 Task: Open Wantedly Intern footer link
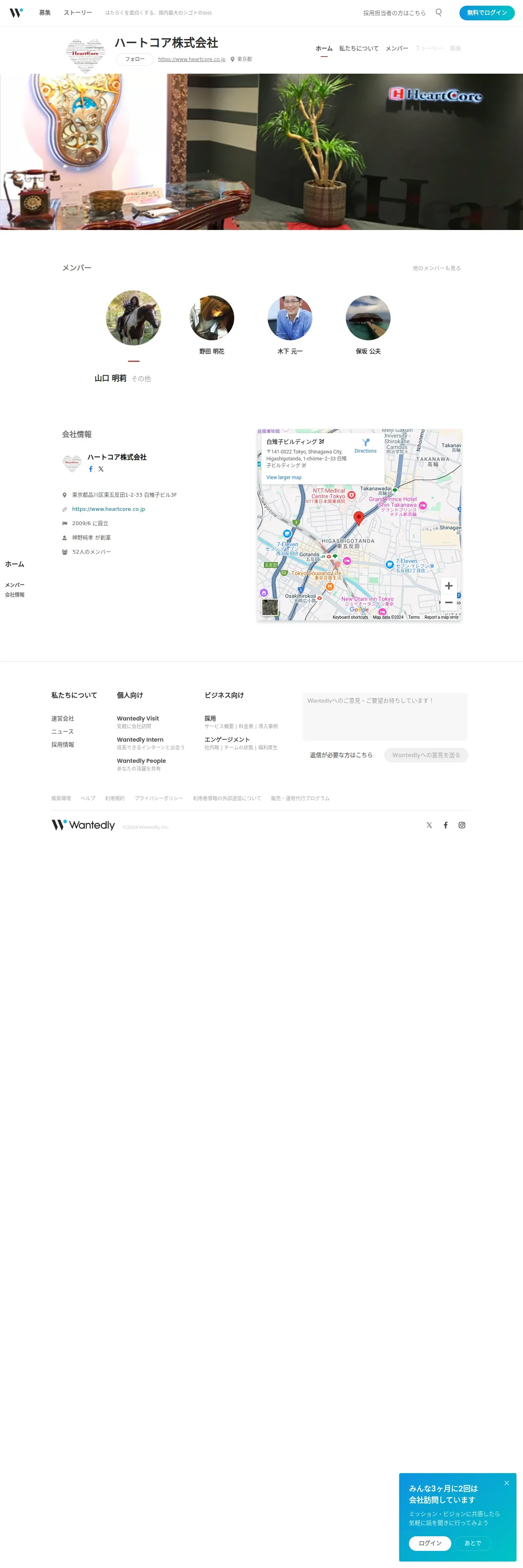140,740
